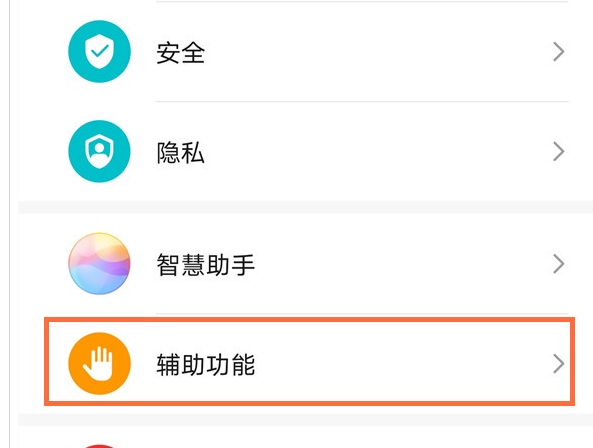Viewport: 593px width, 448px height.
Task: Expand 隐私 using its right chevron
Action: (559, 151)
